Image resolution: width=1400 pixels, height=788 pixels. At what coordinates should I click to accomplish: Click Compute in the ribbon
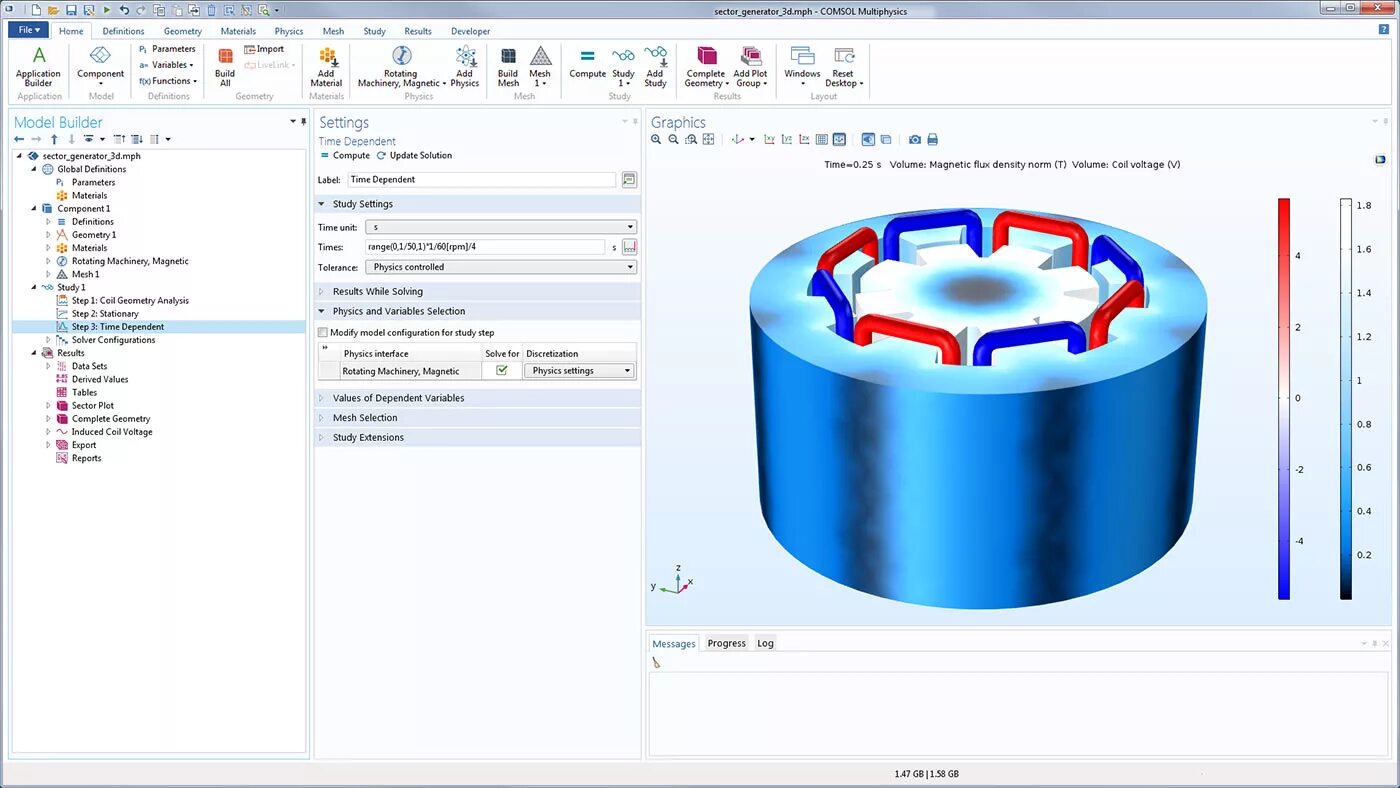click(588, 63)
